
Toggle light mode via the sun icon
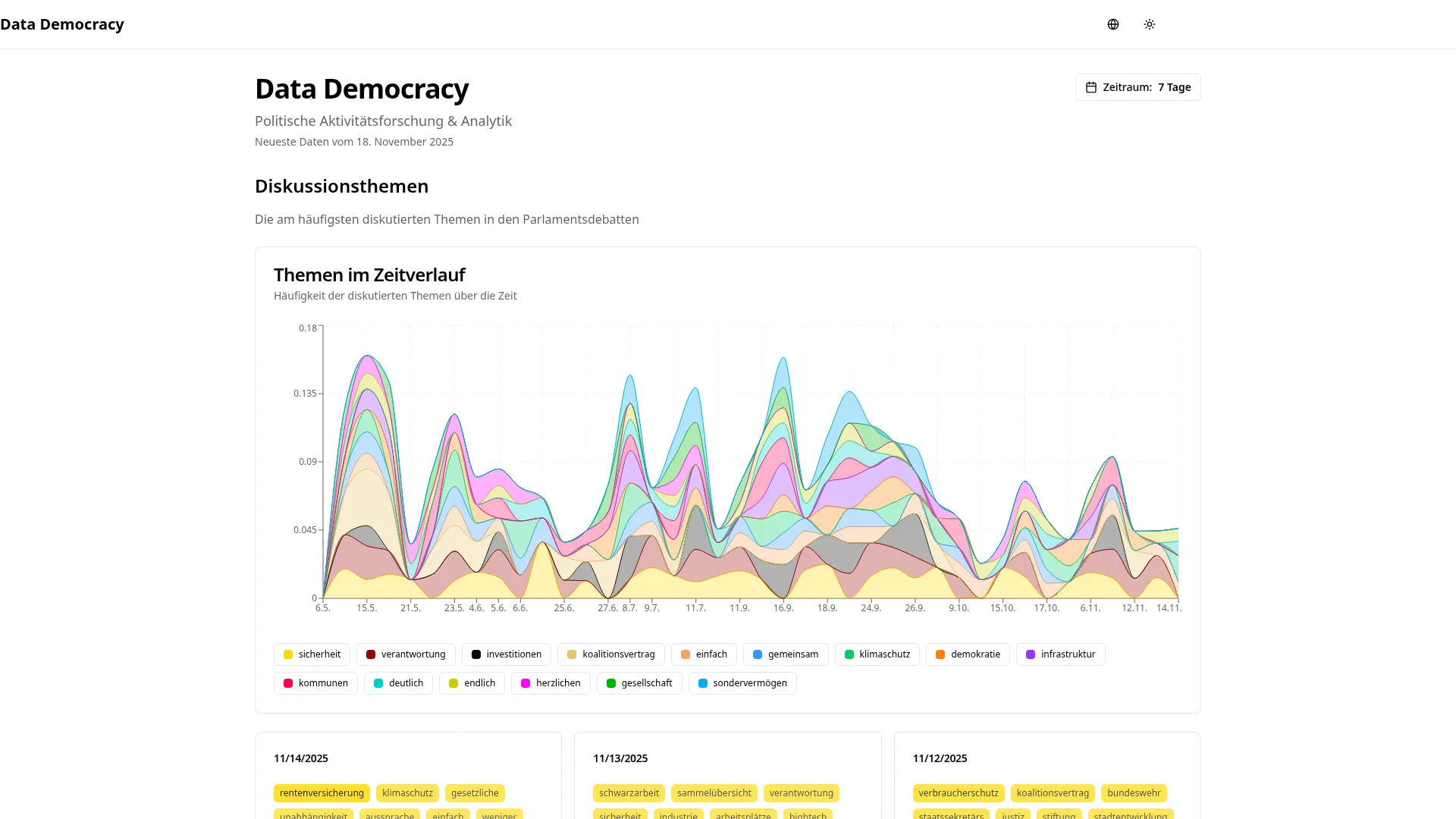coord(1149,24)
